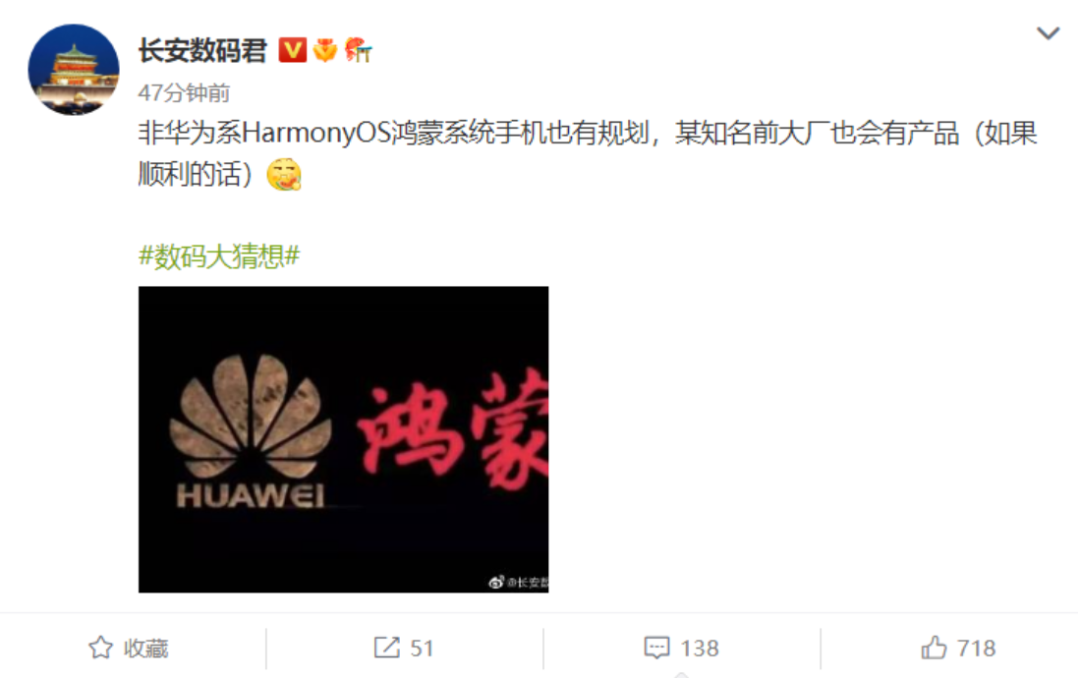The width and height of the screenshot is (1080, 678).
Task: Click the repost share icon
Action: coord(386,648)
